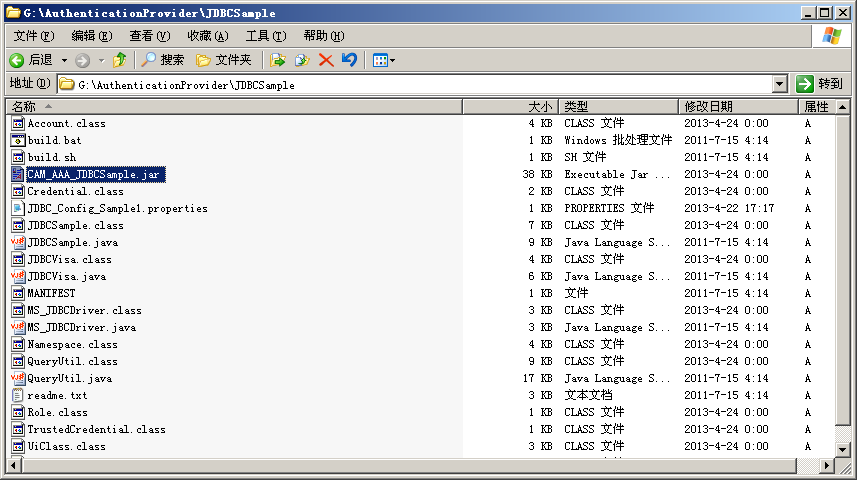This screenshot has height=480, width=857.
Task: Select the JDBCVisa.java file icon
Action: coord(18,276)
